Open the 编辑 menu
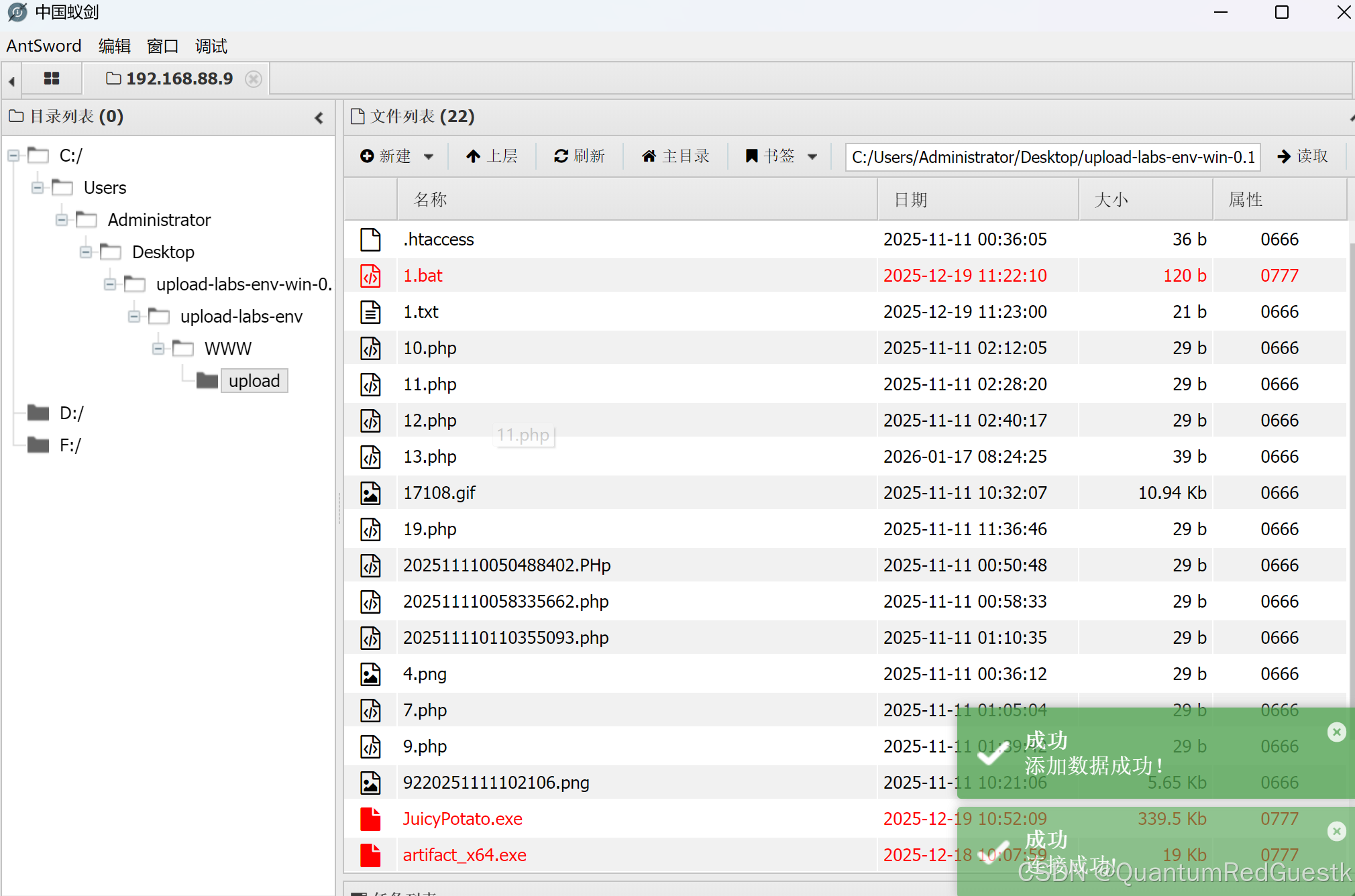 [114, 46]
